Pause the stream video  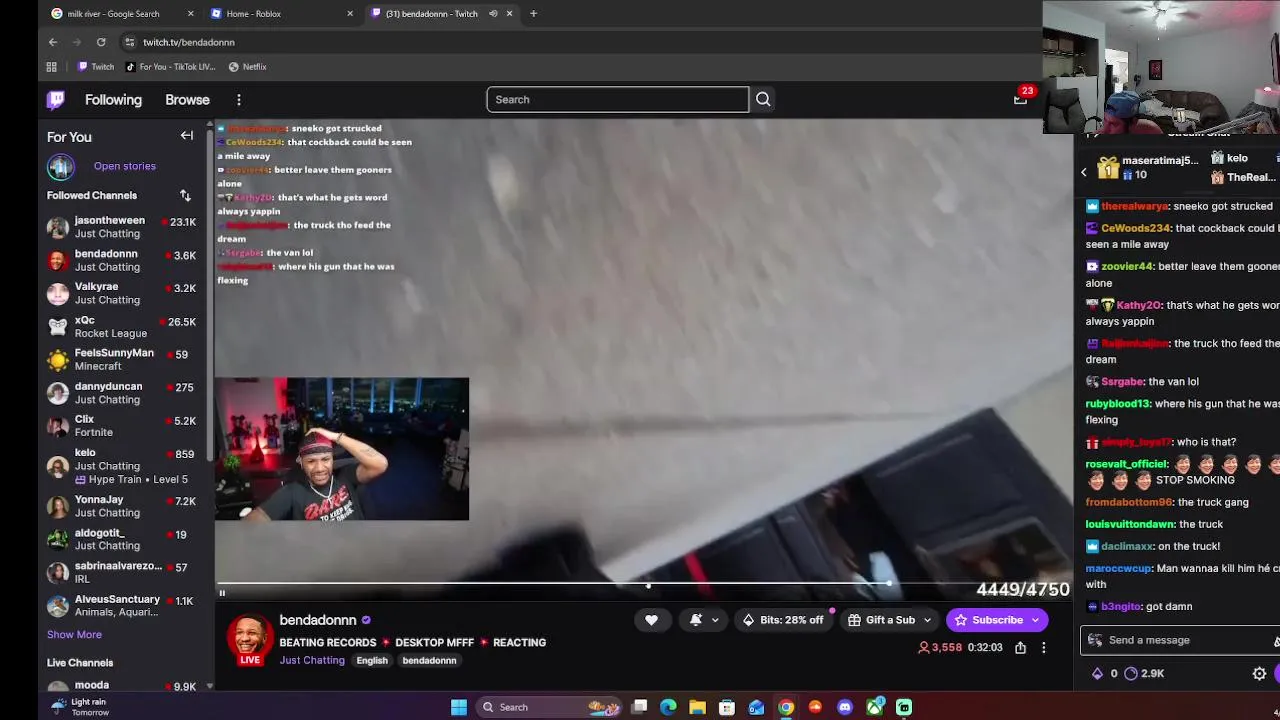[222, 593]
